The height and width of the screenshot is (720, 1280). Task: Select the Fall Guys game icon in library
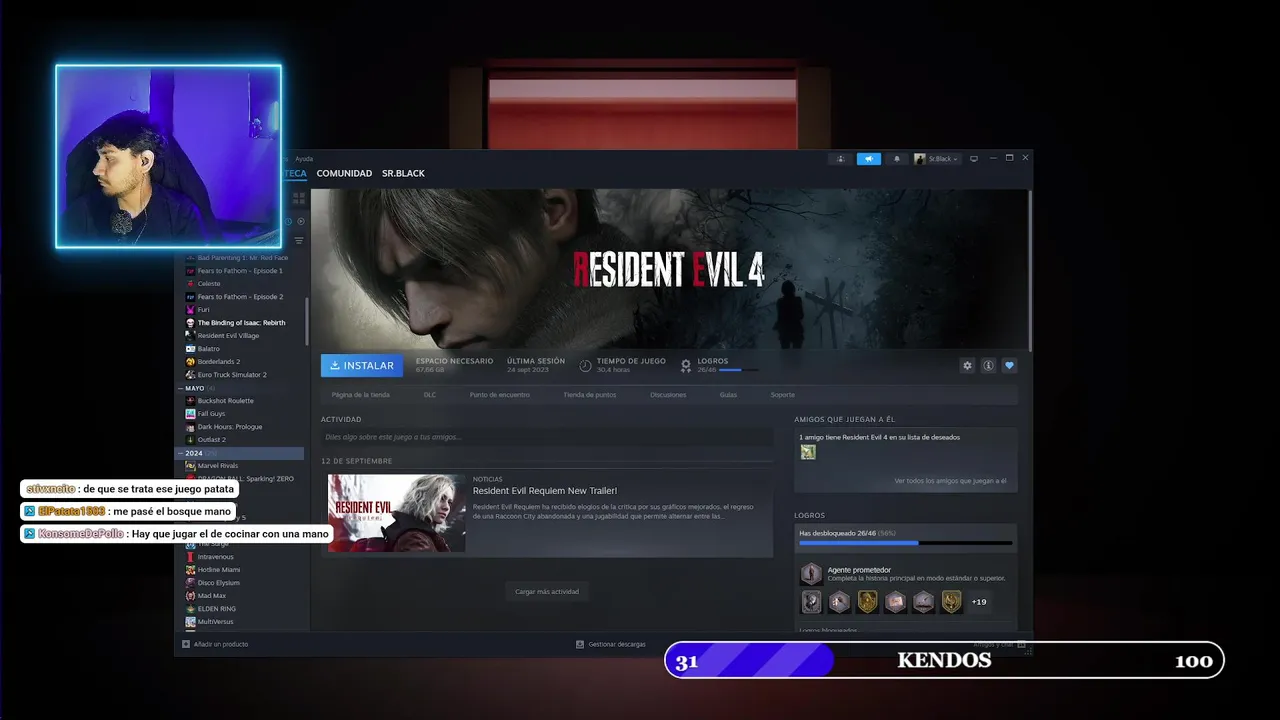coord(190,414)
